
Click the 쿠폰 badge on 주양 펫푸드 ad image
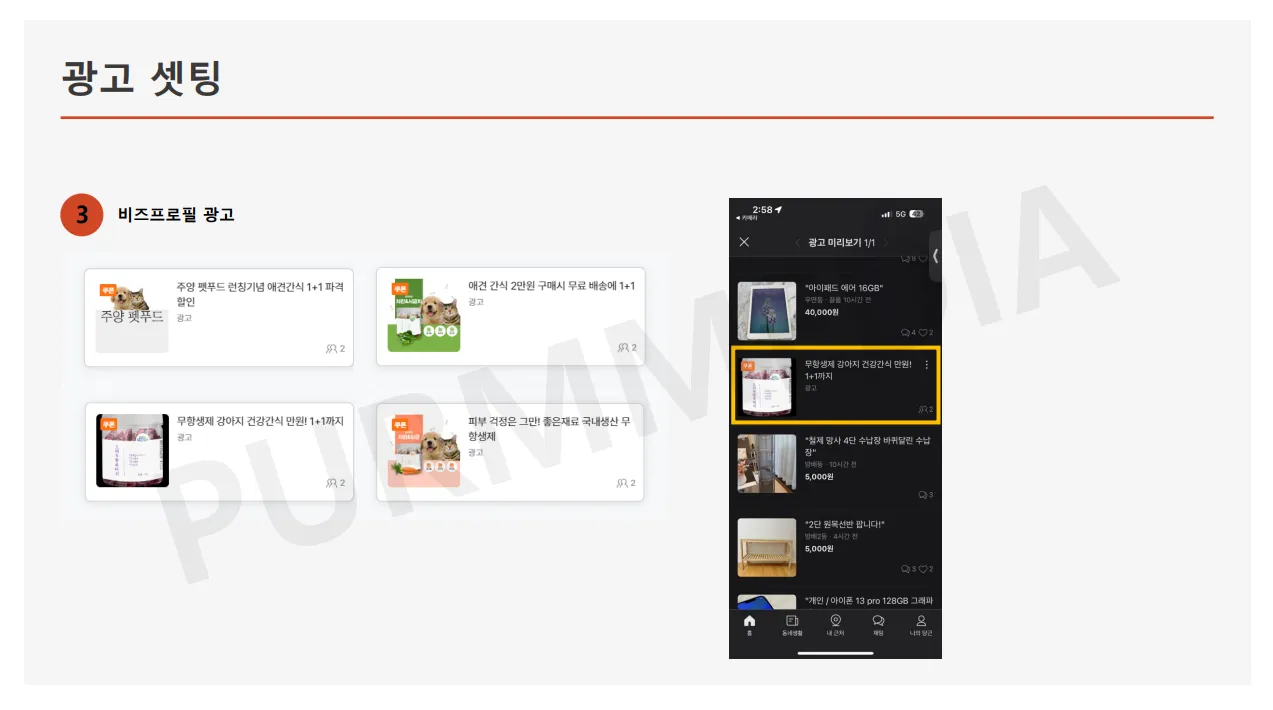108,290
